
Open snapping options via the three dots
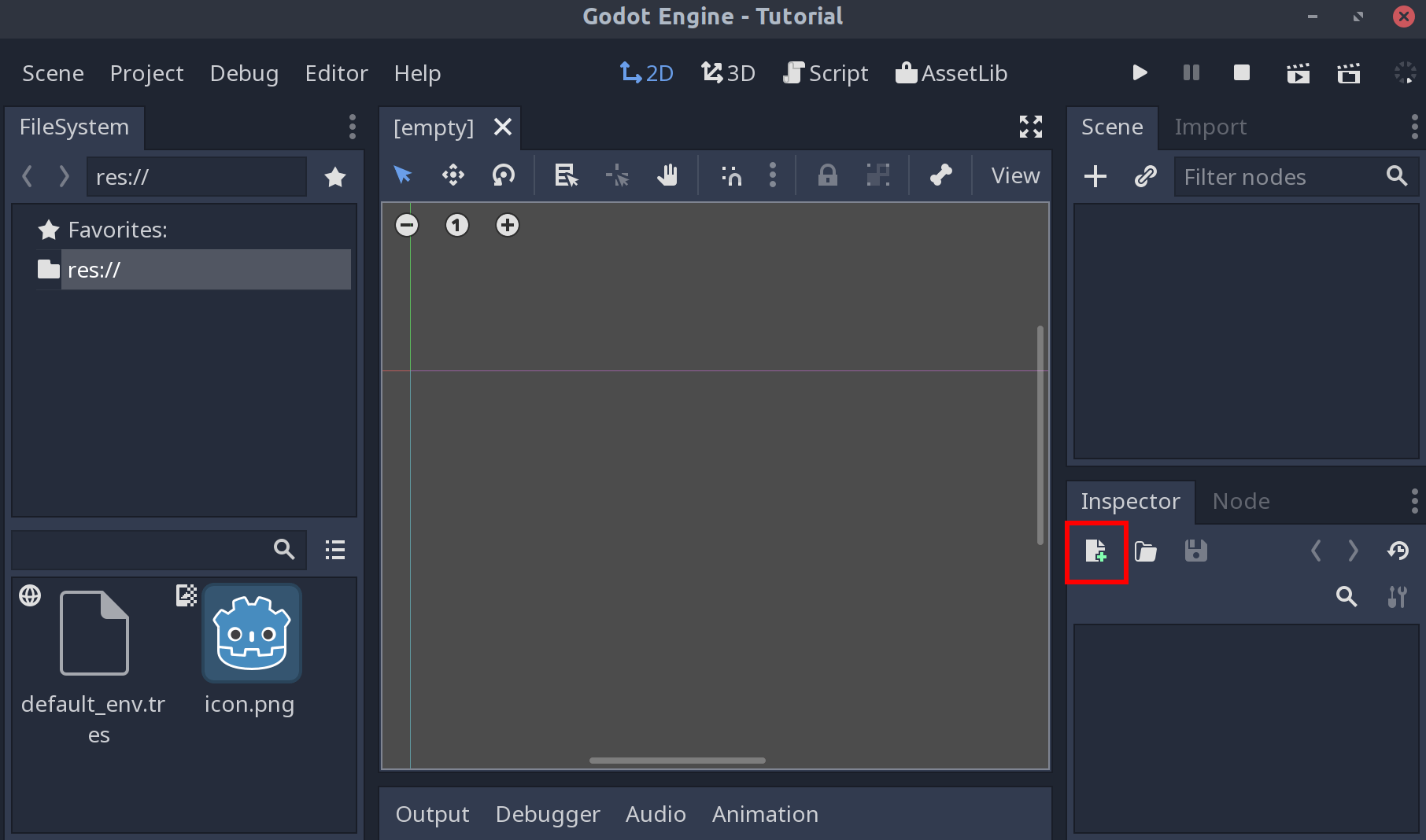[773, 175]
